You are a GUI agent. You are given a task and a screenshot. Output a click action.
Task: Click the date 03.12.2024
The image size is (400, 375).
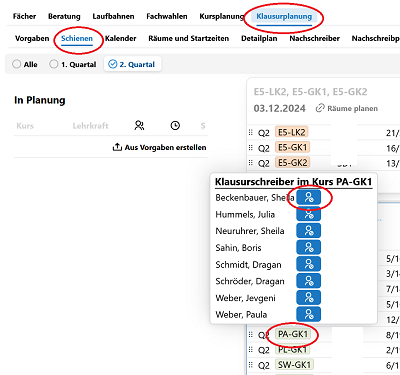tap(279, 108)
